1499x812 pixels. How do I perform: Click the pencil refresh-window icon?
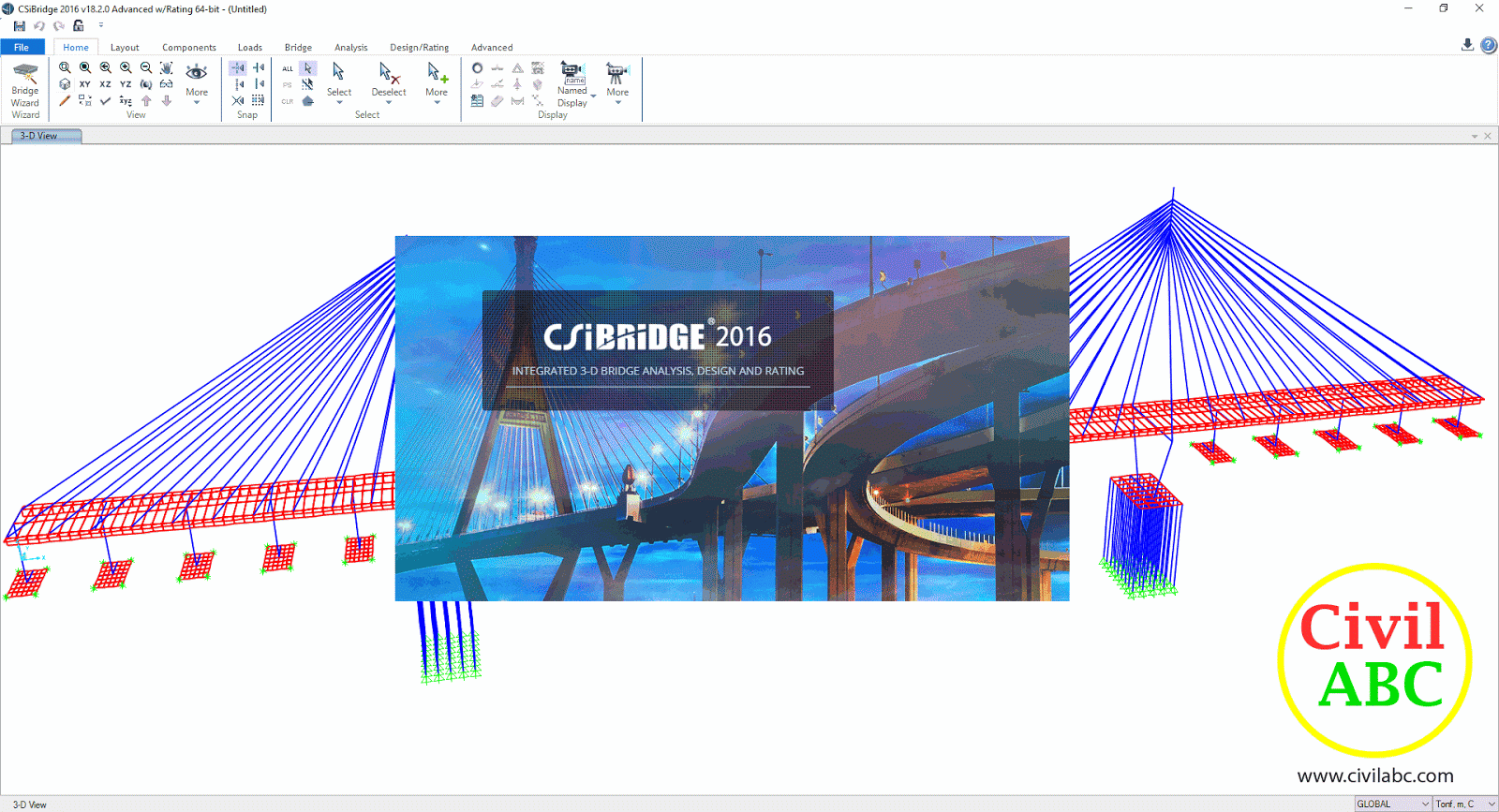click(65, 101)
